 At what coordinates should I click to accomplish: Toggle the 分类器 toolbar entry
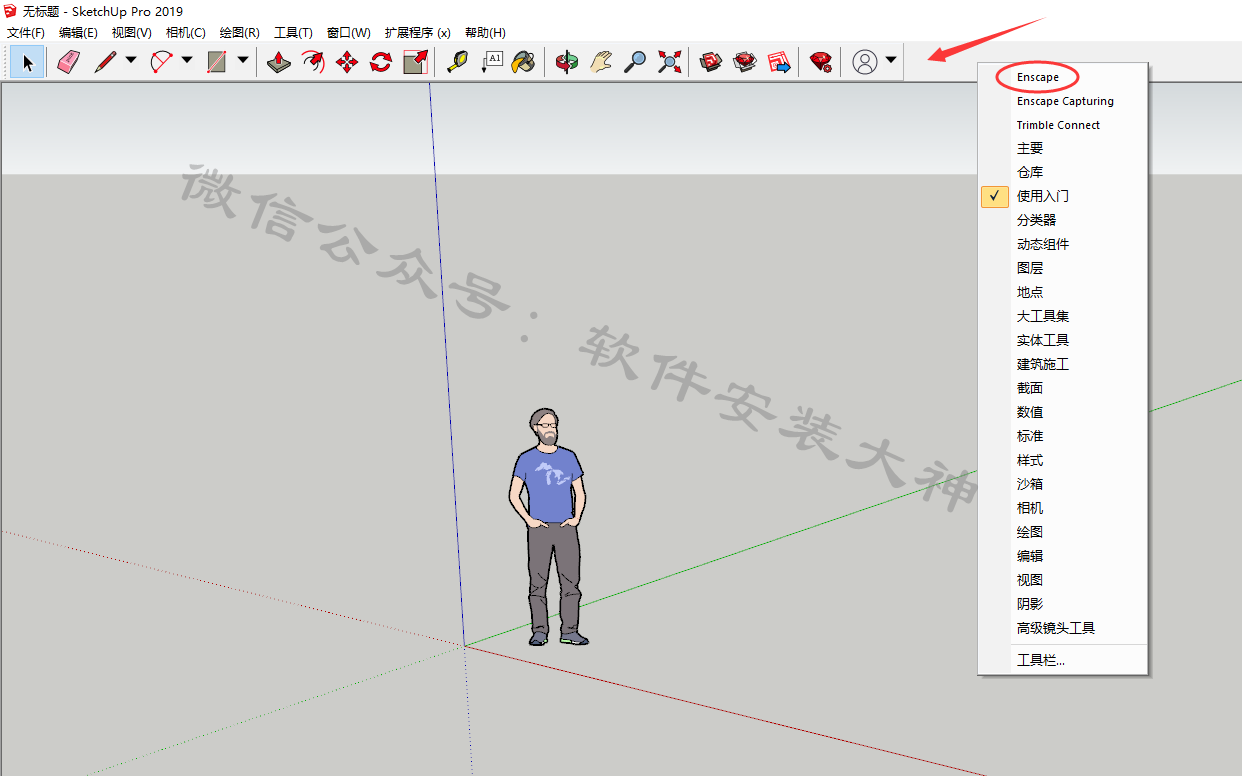click(1063, 220)
